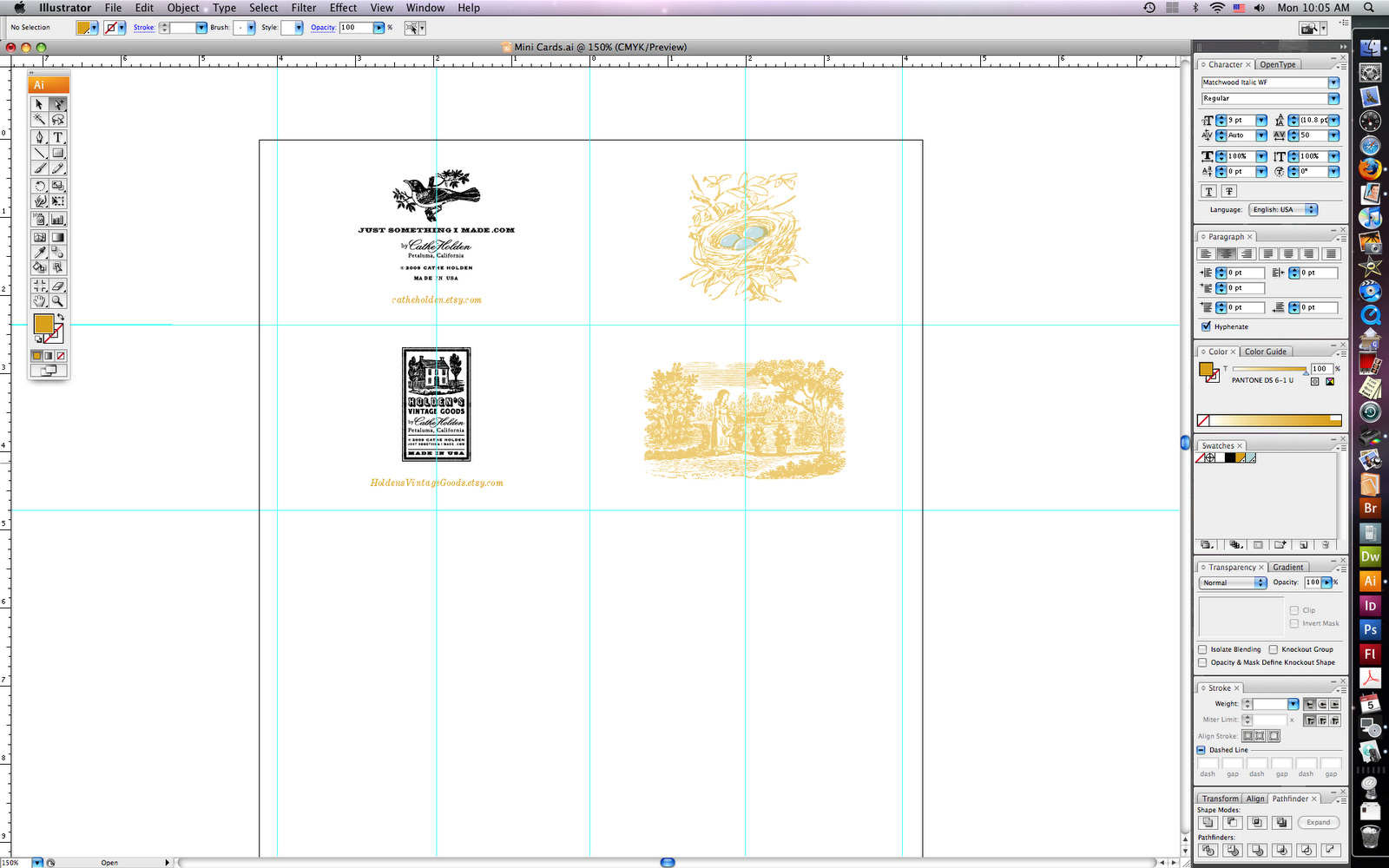Click the Opacity link in control bar

click(x=323, y=28)
